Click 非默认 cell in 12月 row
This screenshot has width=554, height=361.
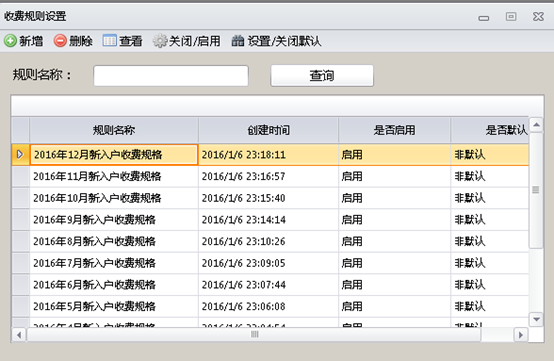pos(490,154)
